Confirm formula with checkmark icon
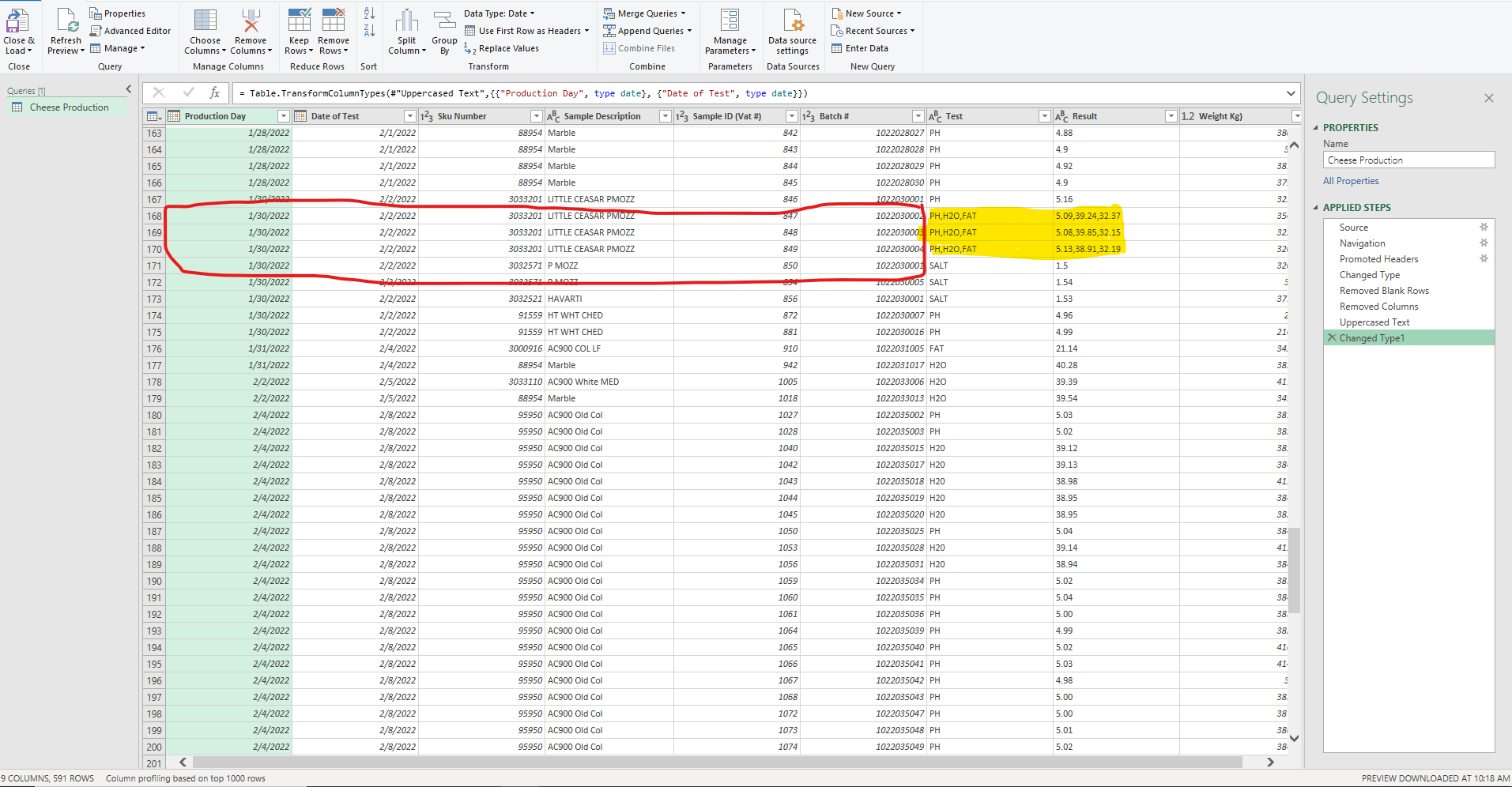Screen dimensions: 1512x787 (x=188, y=93)
